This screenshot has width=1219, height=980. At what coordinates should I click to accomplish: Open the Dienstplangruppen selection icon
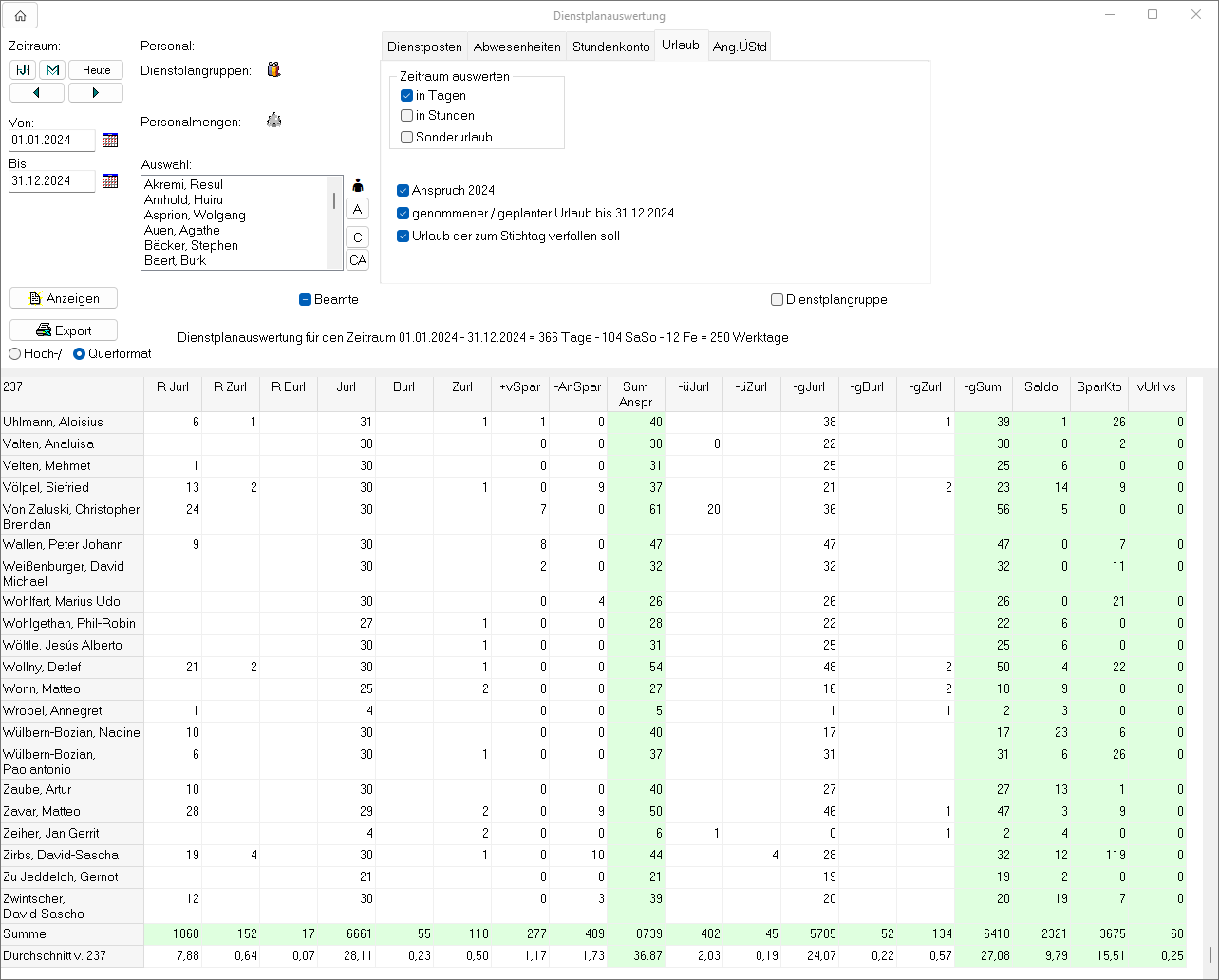pyautogui.click(x=273, y=69)
